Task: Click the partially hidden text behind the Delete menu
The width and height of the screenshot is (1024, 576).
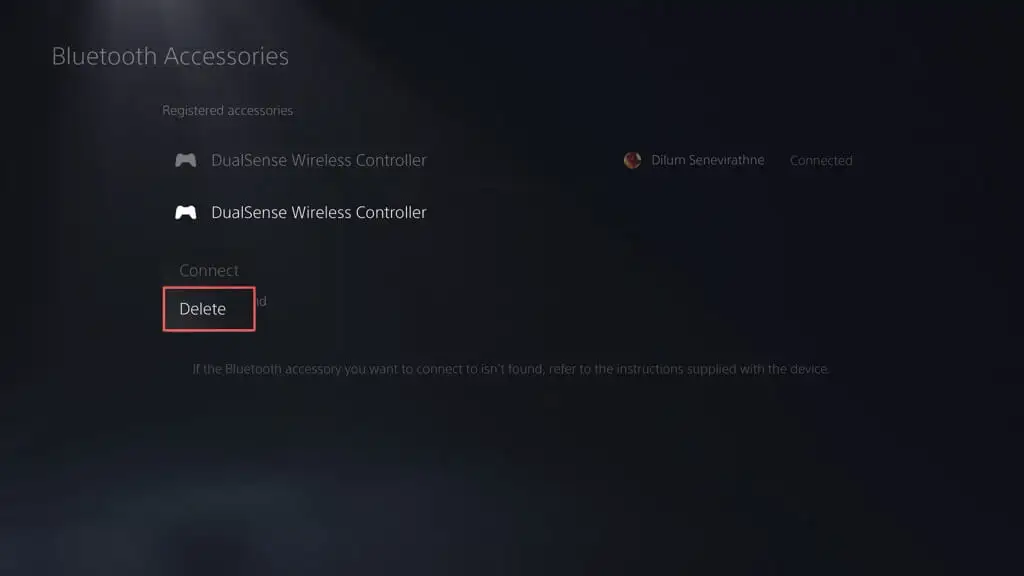Action: point(261,301)
